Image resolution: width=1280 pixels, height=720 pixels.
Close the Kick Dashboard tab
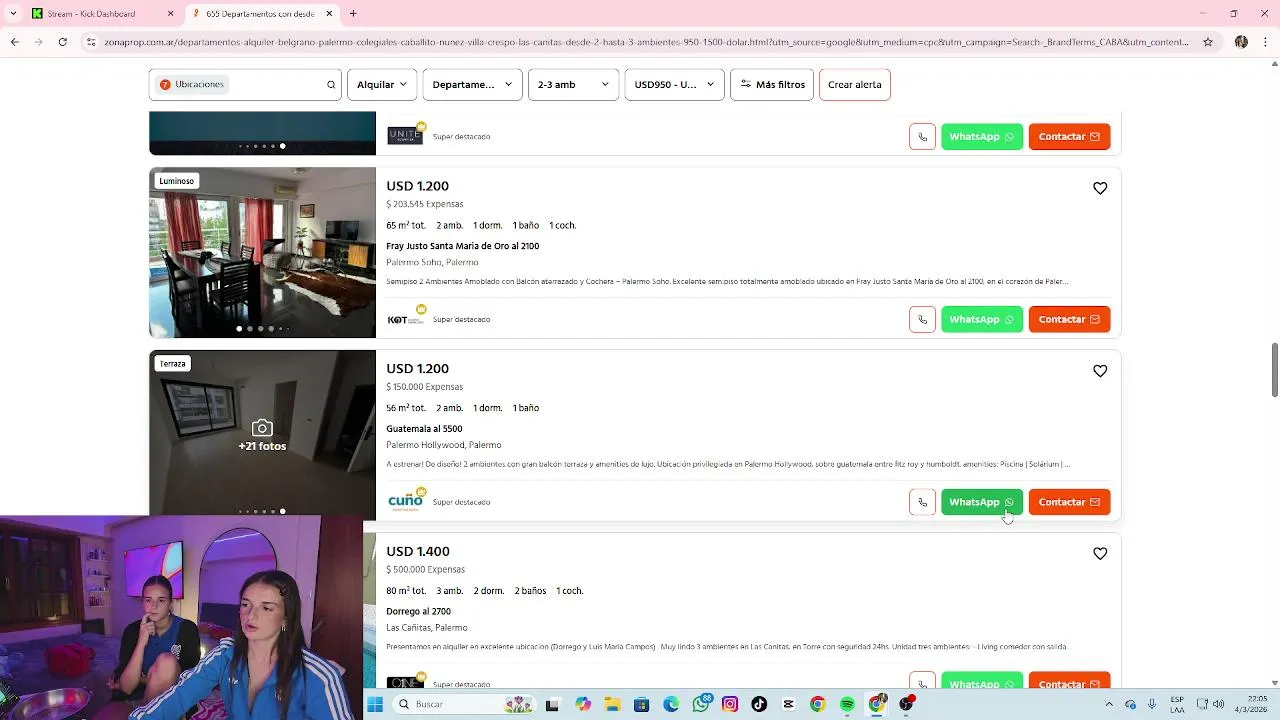pyautogui.click(x=170, y=14)
